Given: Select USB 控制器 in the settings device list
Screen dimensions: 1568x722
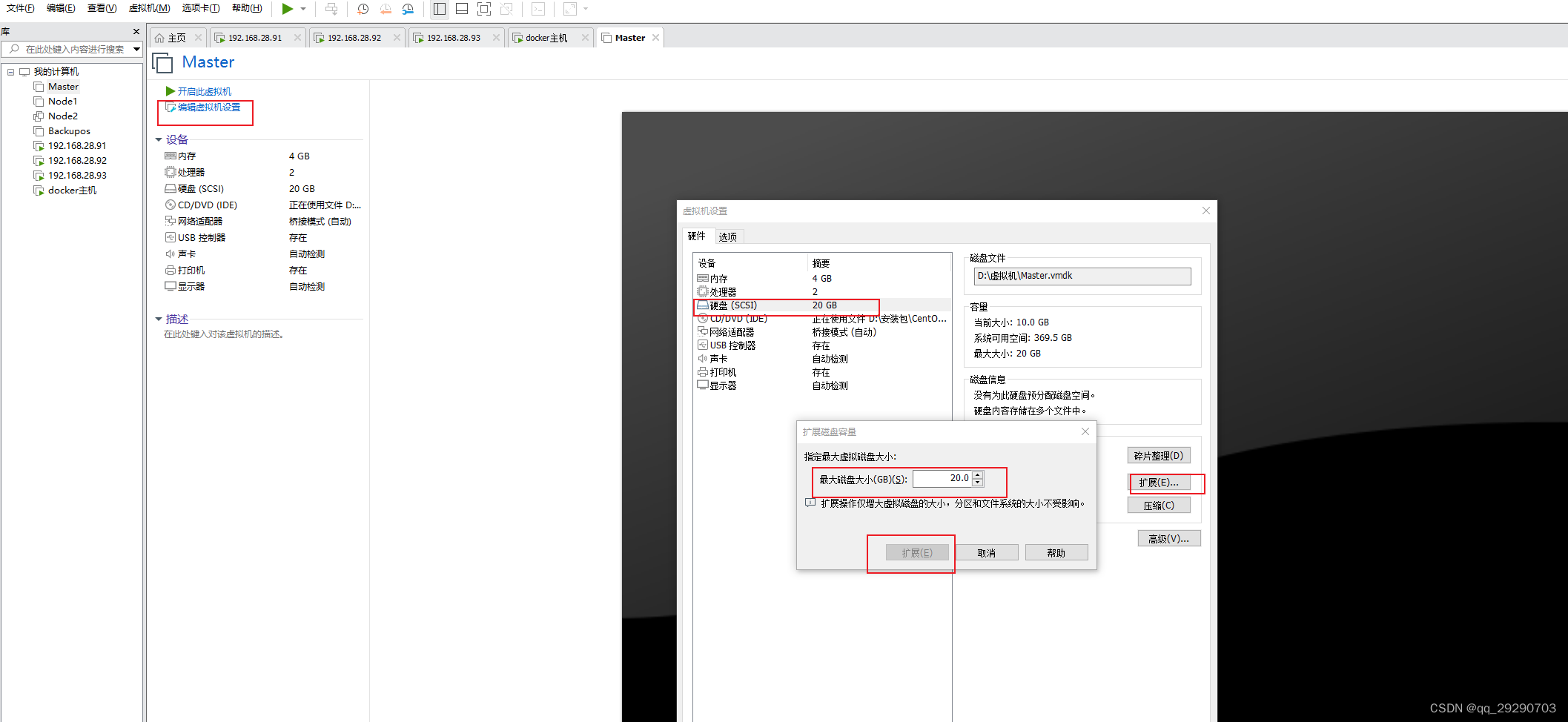Looking at the screenshot, I should coord(821,345).
